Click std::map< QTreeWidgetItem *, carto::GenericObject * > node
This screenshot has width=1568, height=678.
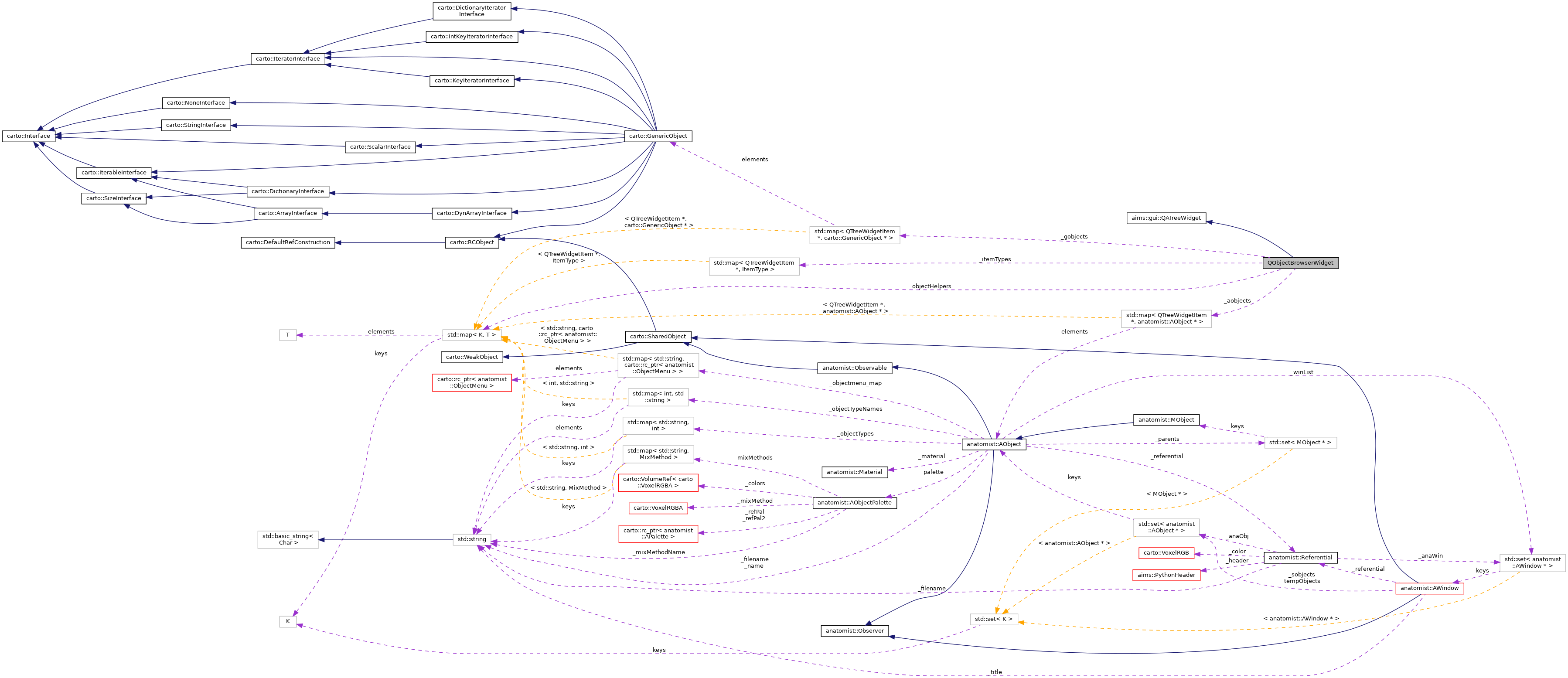point(855,235)
